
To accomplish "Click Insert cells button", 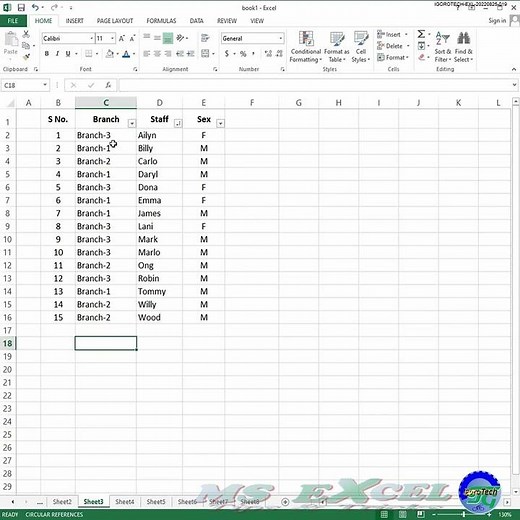I will click(393, 34).
